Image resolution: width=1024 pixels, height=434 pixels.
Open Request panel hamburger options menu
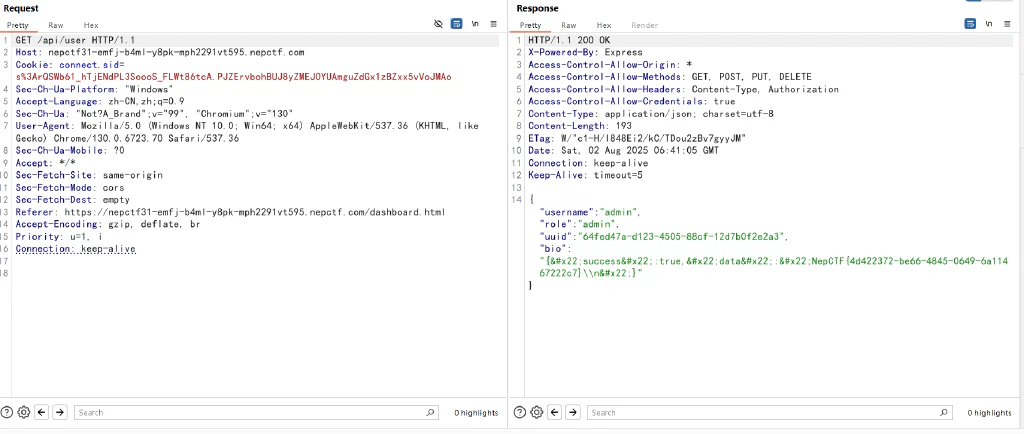494,24
